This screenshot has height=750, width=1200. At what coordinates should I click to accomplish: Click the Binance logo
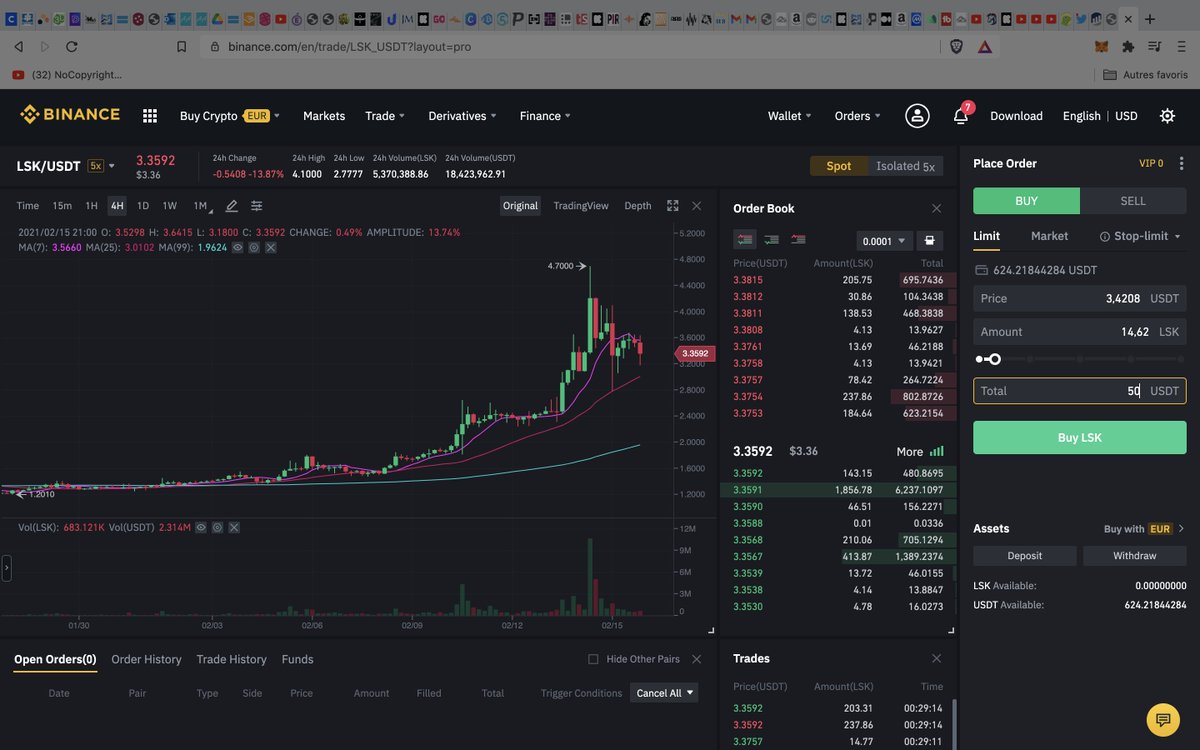coord(70,115)
